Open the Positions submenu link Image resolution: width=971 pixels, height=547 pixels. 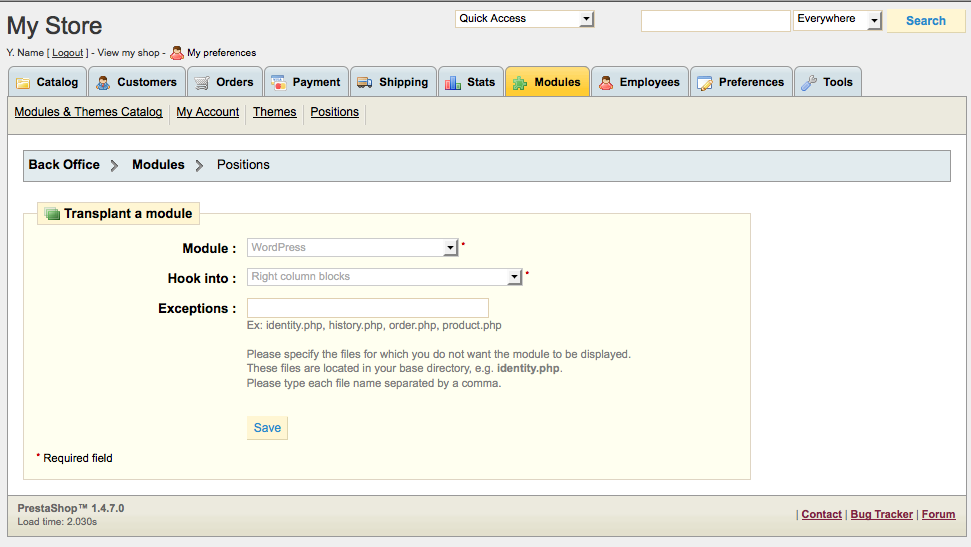[334, 112]
